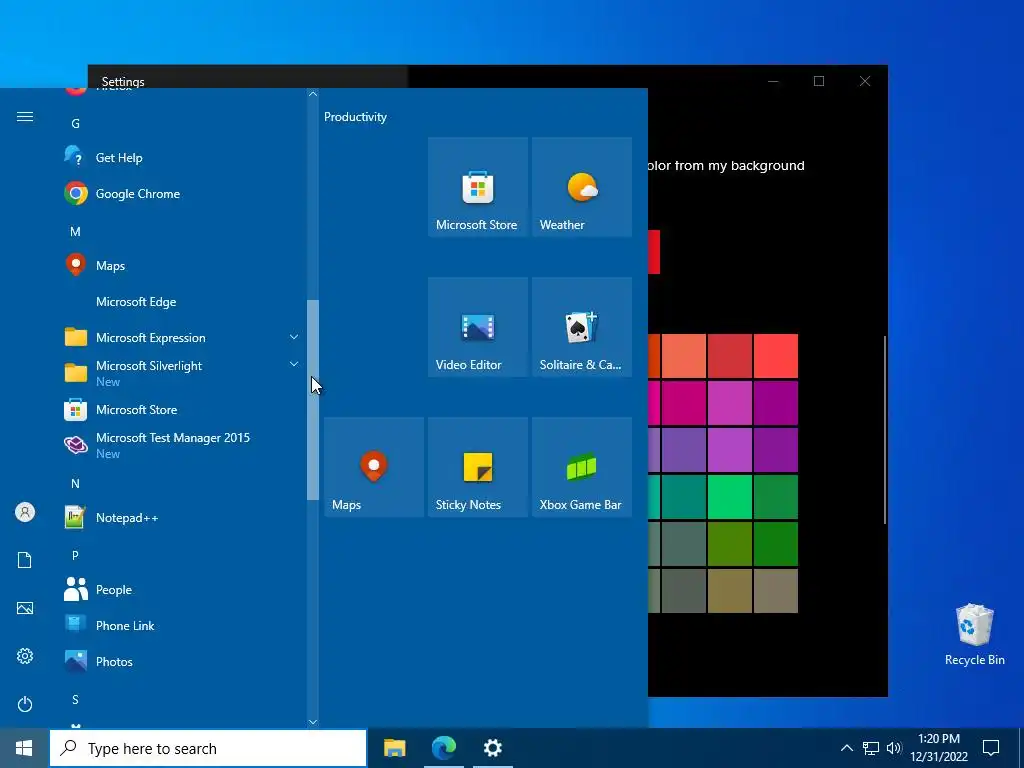
Task: Open the Xbox Game Bar tile
Action: 582,467
